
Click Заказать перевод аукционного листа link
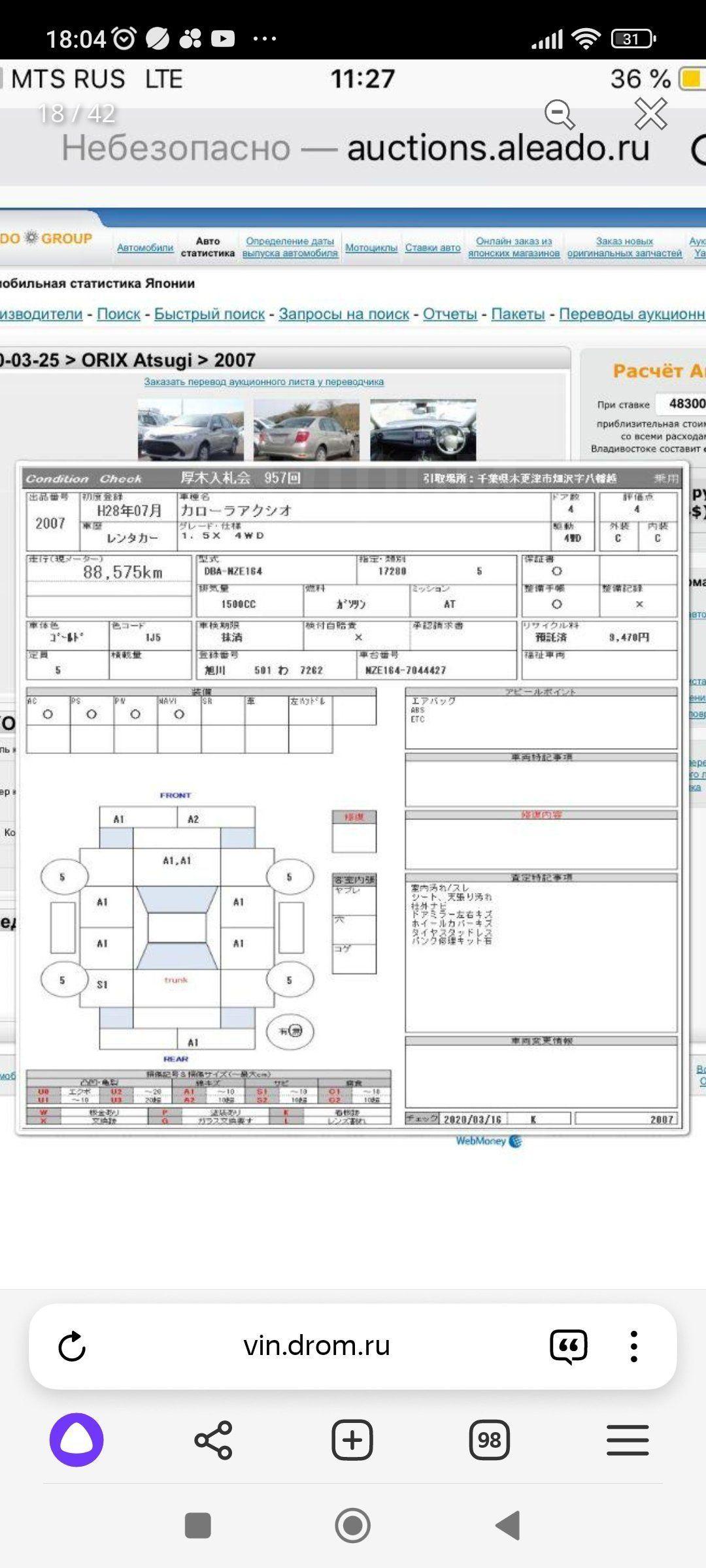(264, 382)
